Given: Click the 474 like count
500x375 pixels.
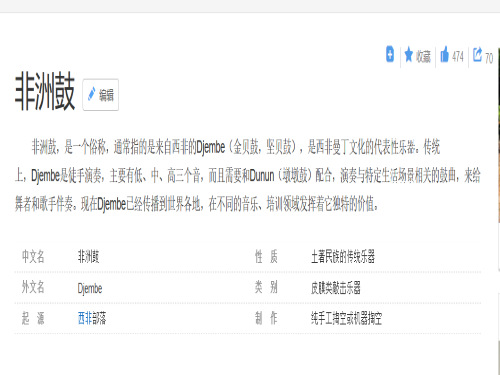Looking at the screenshot, I should pyautogui.click(x=458, y=57).
